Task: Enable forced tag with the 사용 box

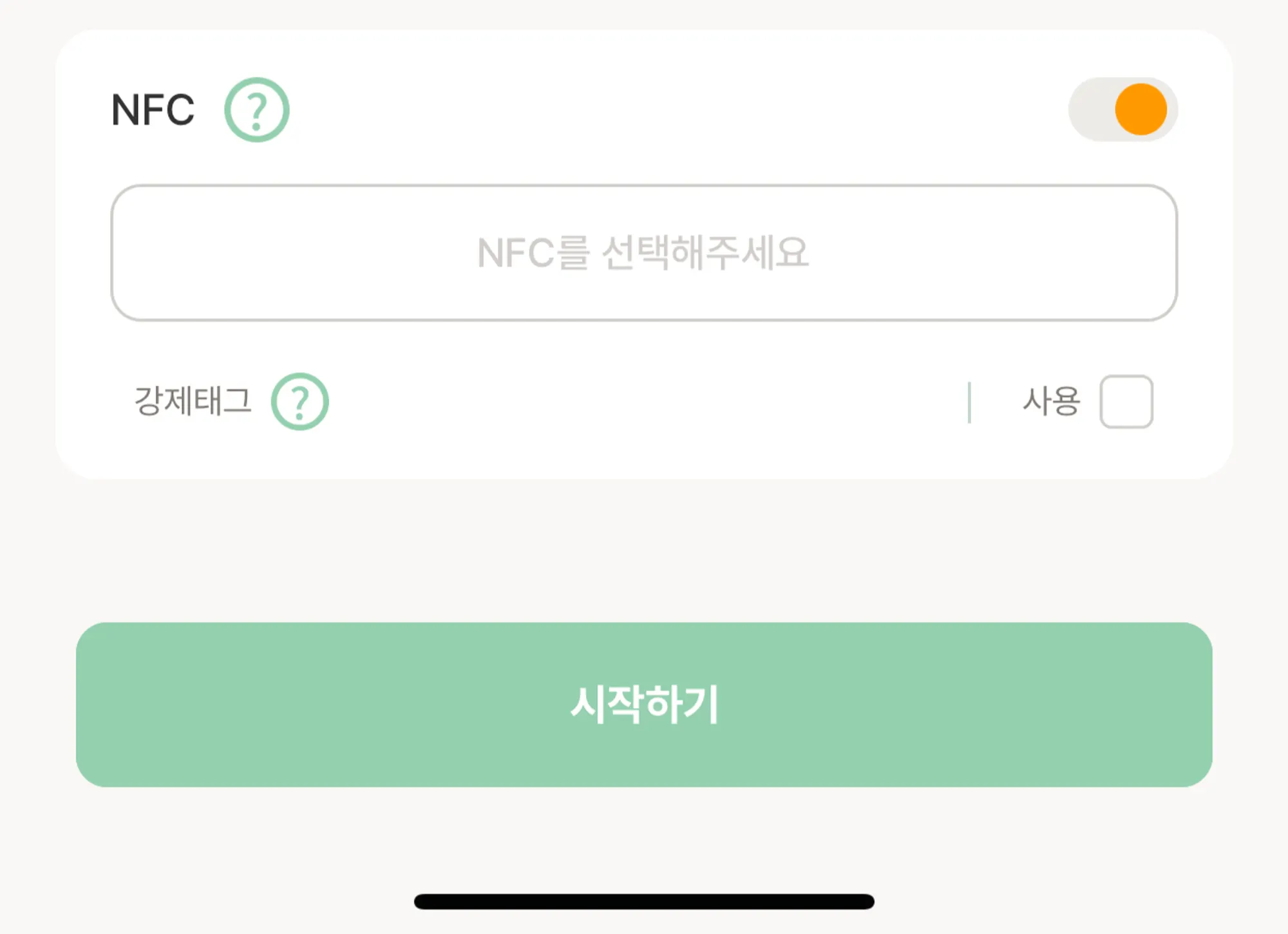Action: pos(1126,402)
